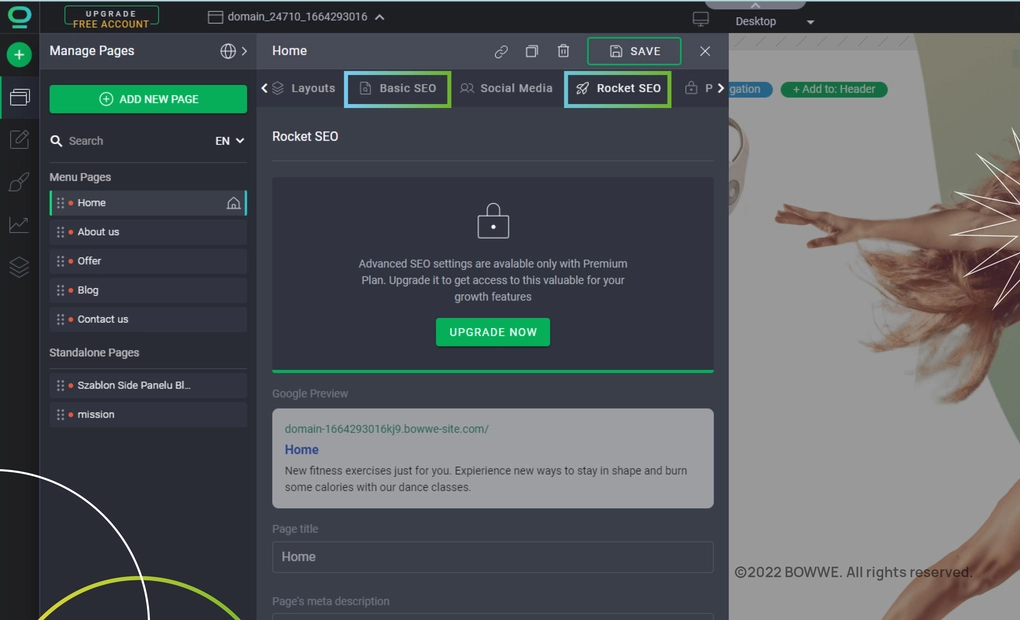This screenshot has width=1020, height=620.
Task: Click ADD NEW PAGE button
Action: pos(148,99)
